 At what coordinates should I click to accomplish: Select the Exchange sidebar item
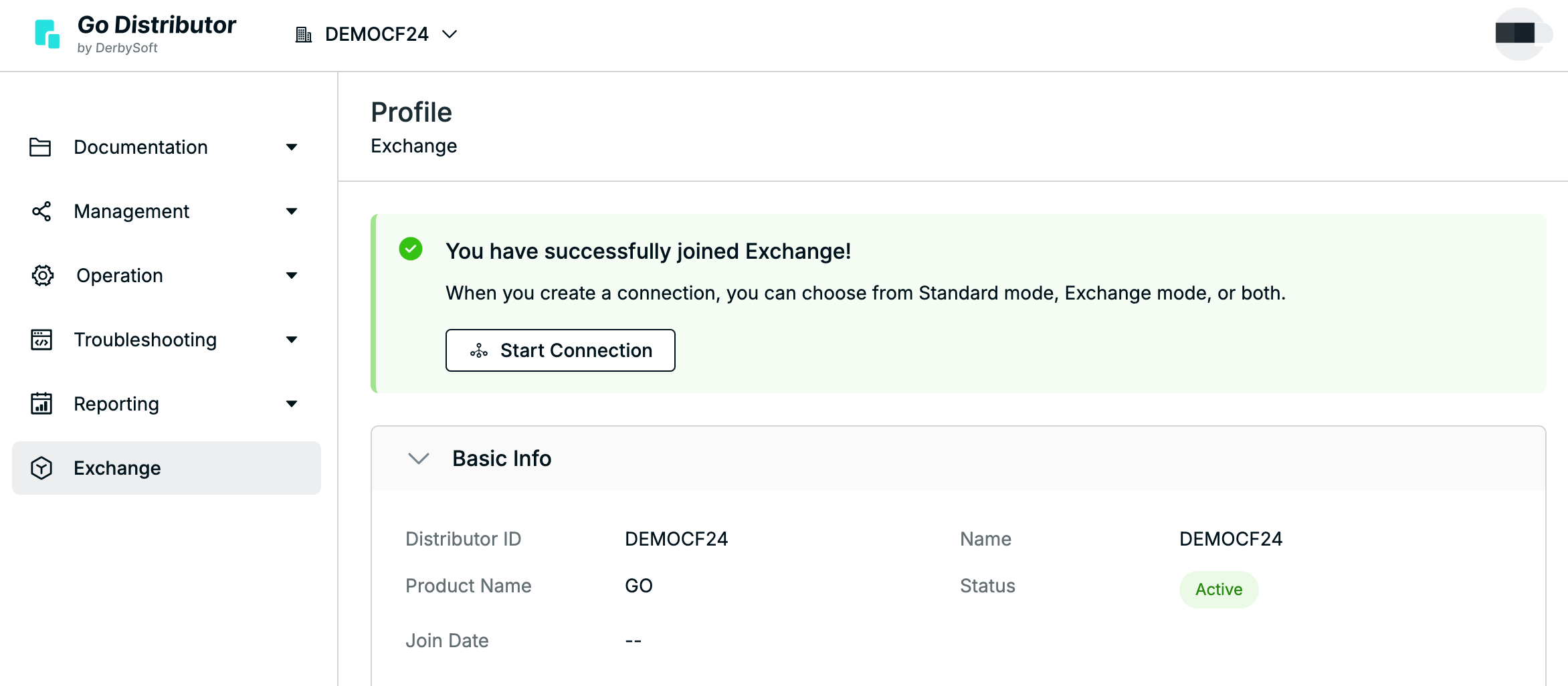click(x=166, y=468)
